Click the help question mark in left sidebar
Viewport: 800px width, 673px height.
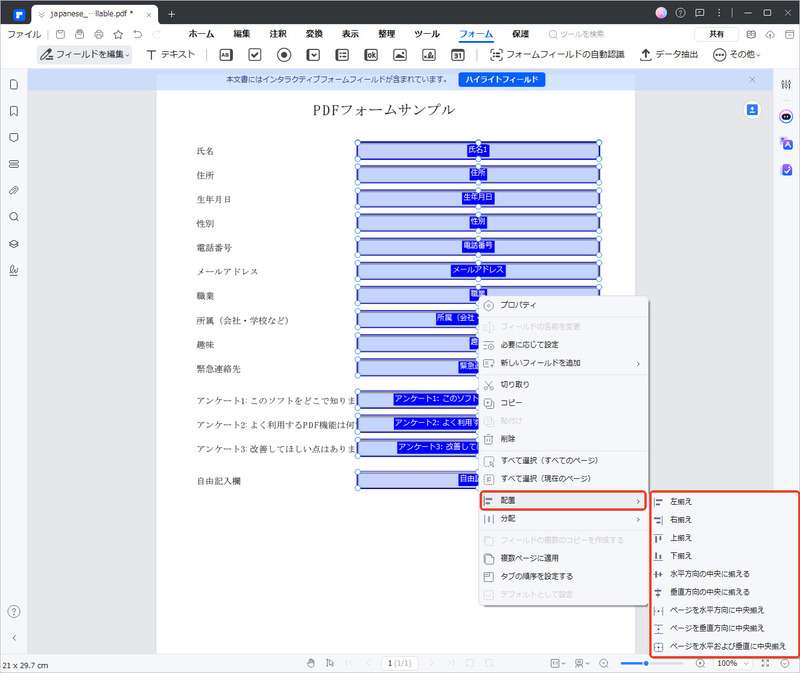(14, 611)
